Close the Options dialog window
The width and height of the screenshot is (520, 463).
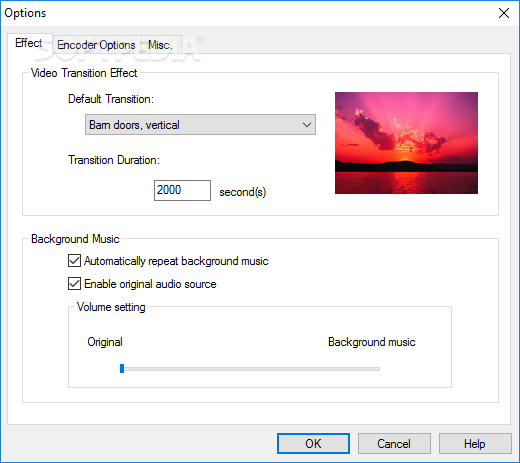click(x=504, y=13)
